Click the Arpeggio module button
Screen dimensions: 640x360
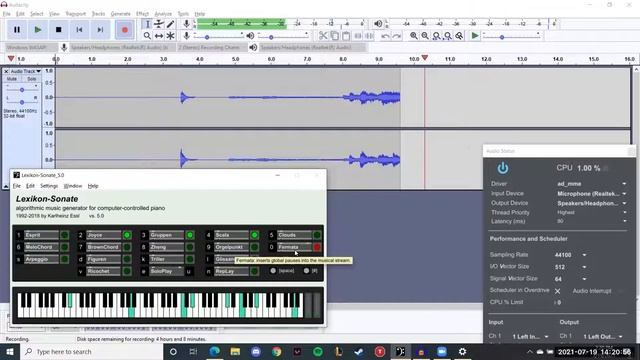click(x=41, y=259)
